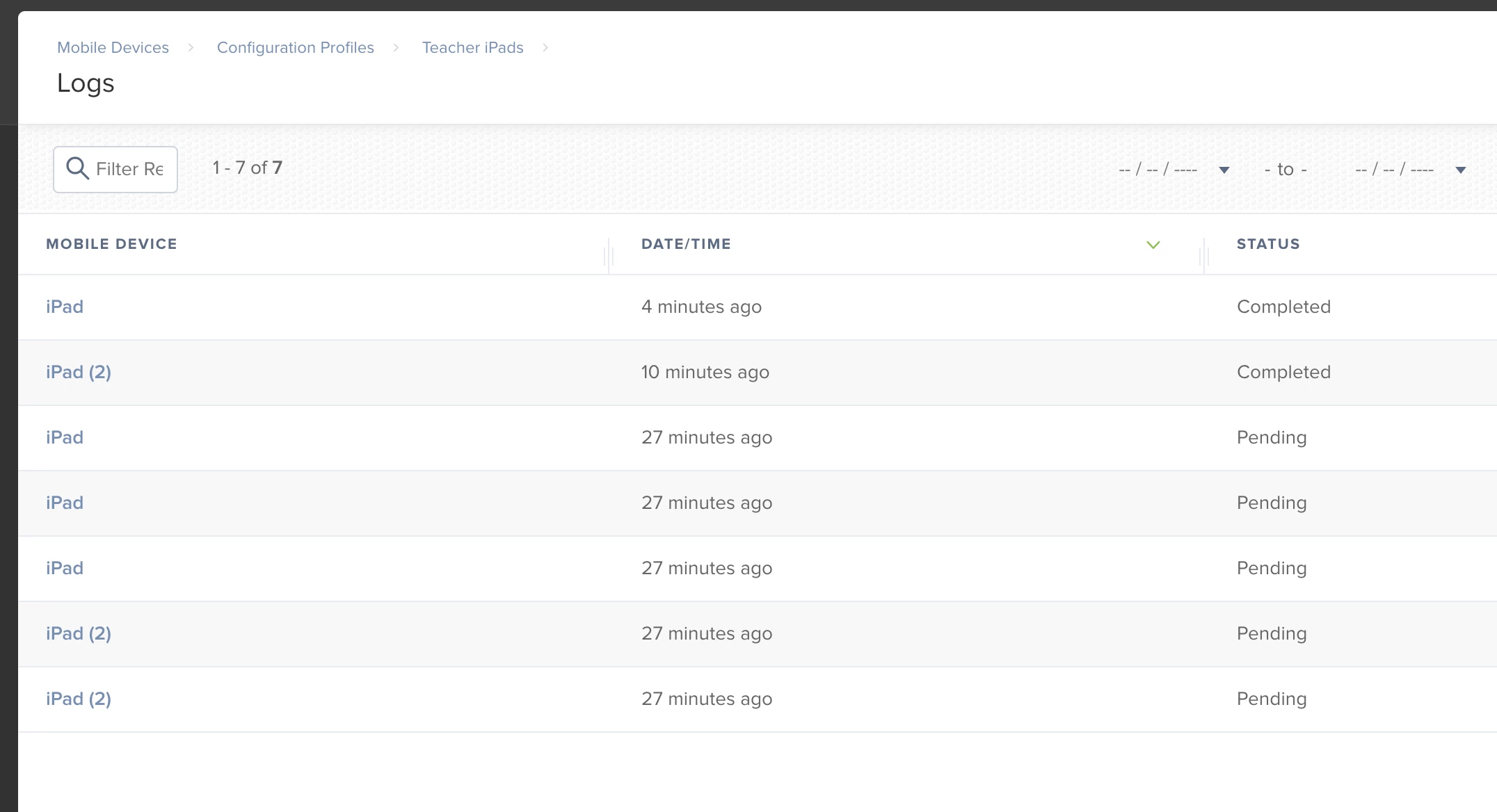Open Configuration Profiles breadcrumb link
Screen dimensions: 1497x812
coord(295,47)
